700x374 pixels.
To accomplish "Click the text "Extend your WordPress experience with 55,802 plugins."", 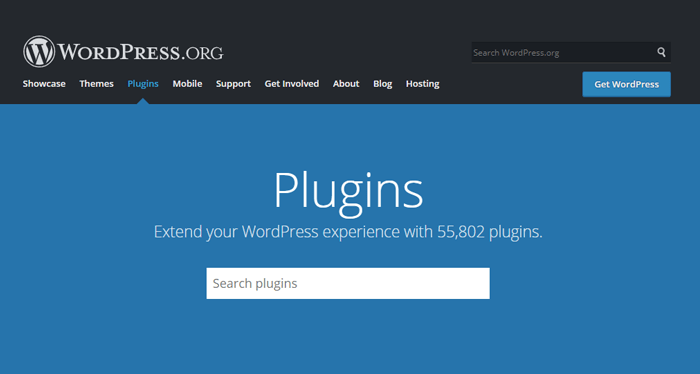I will 348,232.
